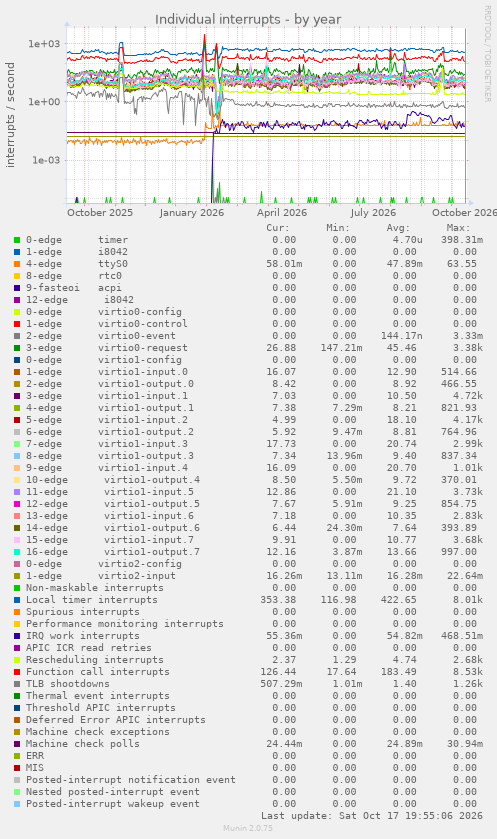Click the virtio2-input legend swatch
The height and width of the screenshot is (839, 497).
click(x=17, y=576)
